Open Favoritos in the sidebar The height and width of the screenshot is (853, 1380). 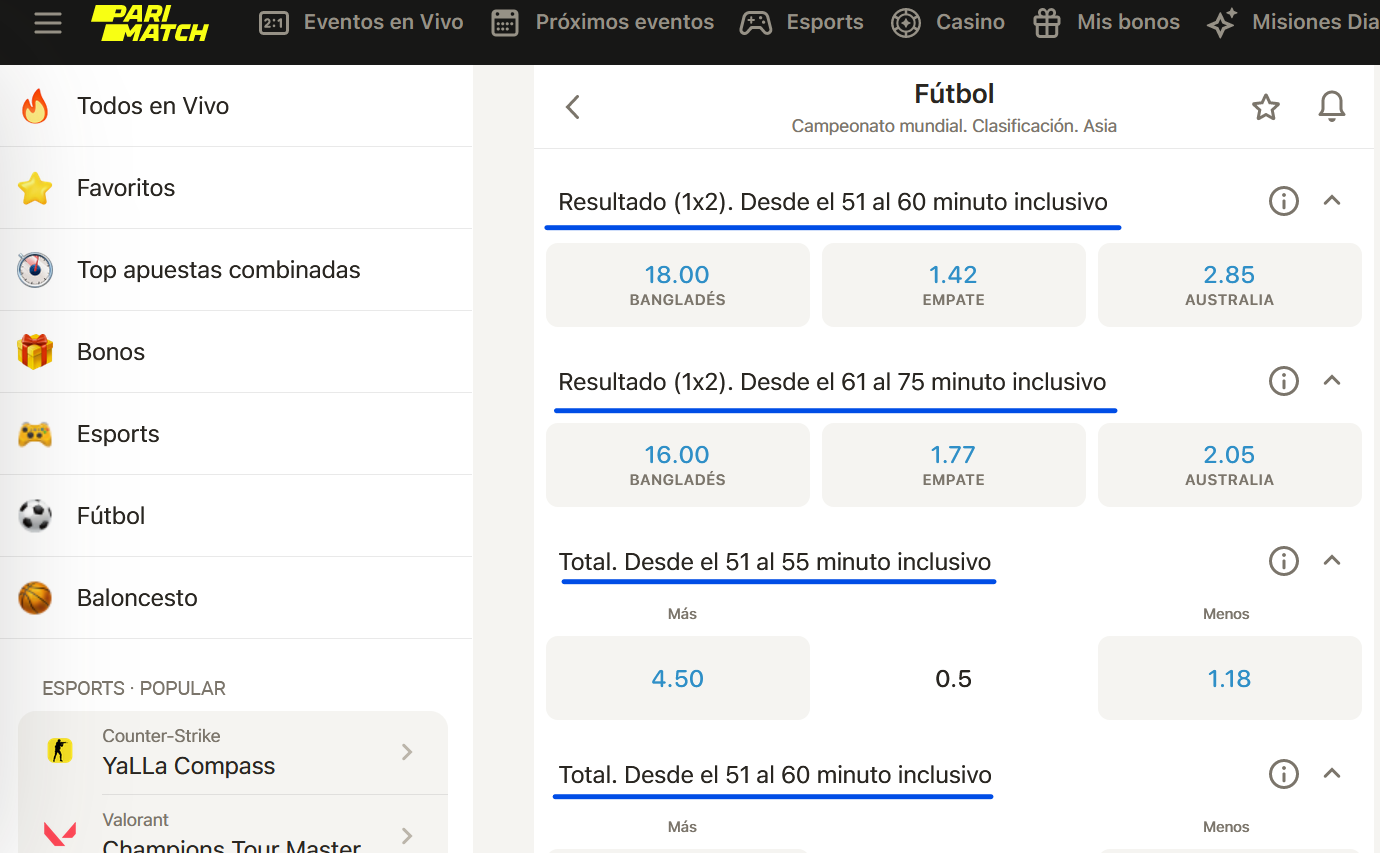point(236,188)
